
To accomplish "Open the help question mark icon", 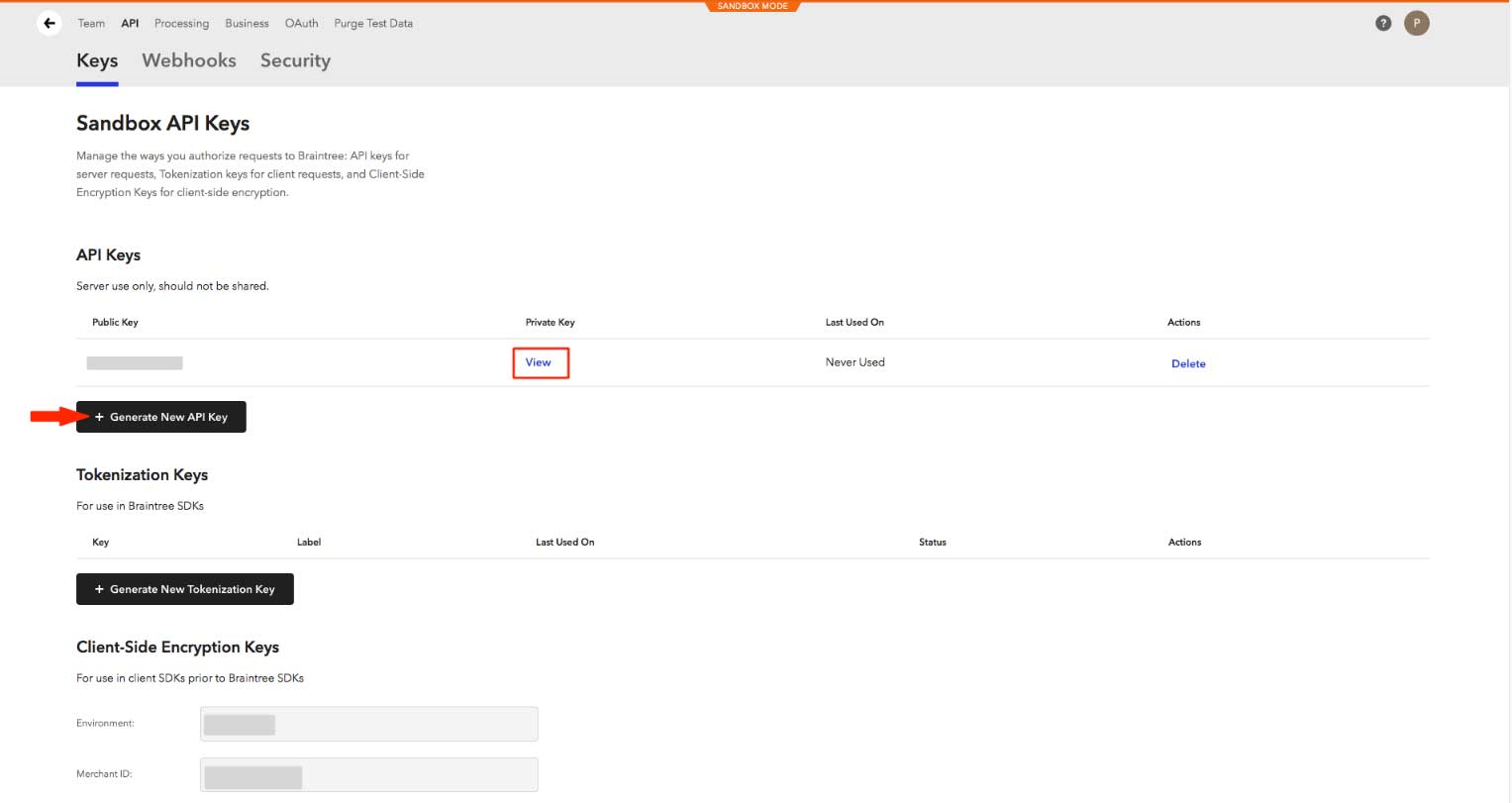I will [1383, 23].
